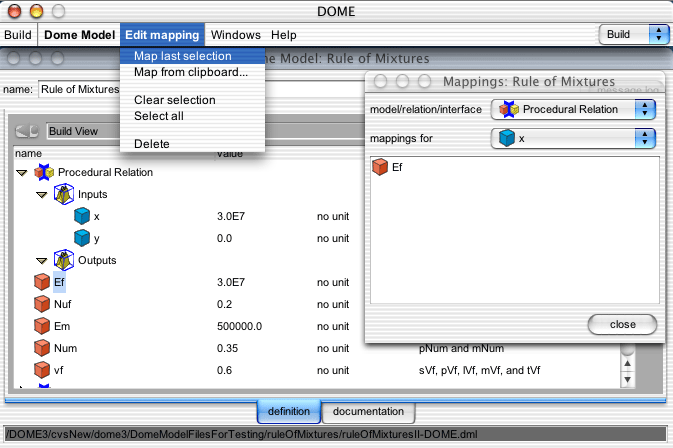Choose Delete menu entry

point(192,144)
